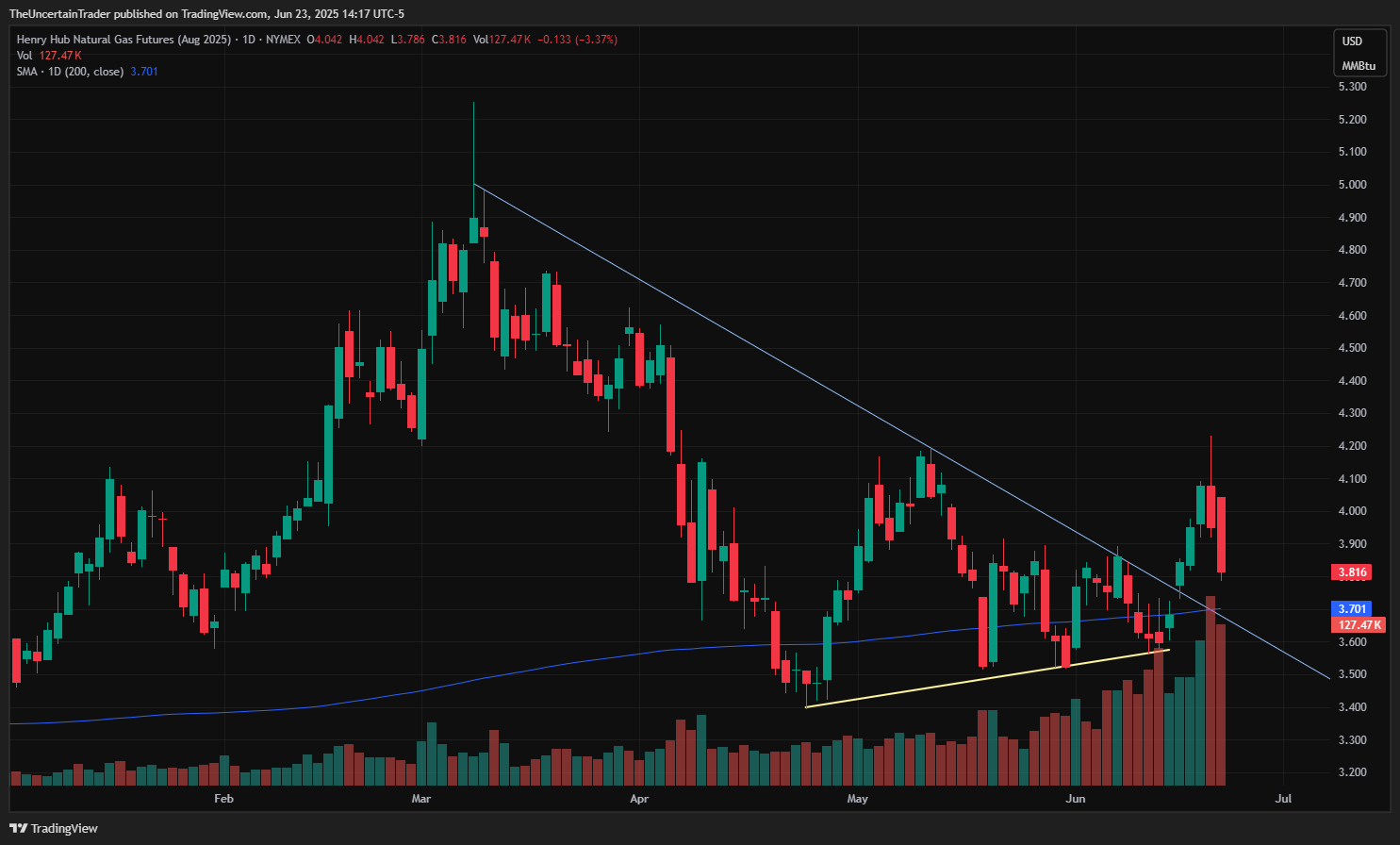Screen dimensions: 1400x845
Task: Click the 5.200 price axis label
Action: pyautogui.click(x=1353, y=120)
